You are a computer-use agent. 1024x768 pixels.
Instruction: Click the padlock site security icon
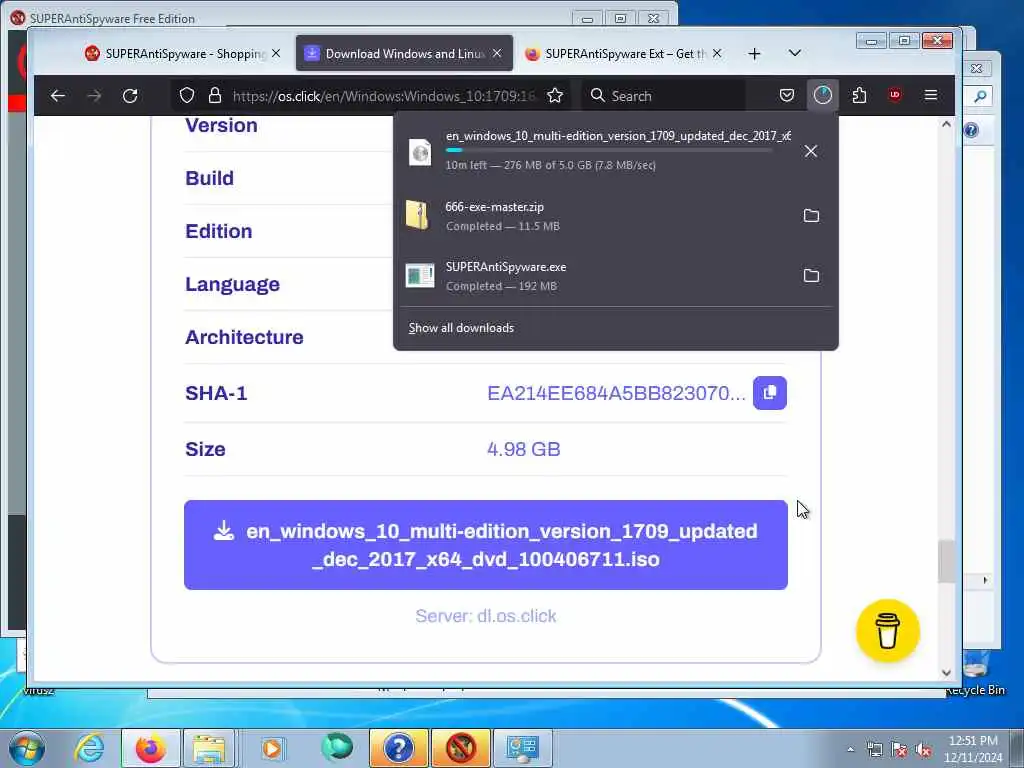click(x=215, y=96)
